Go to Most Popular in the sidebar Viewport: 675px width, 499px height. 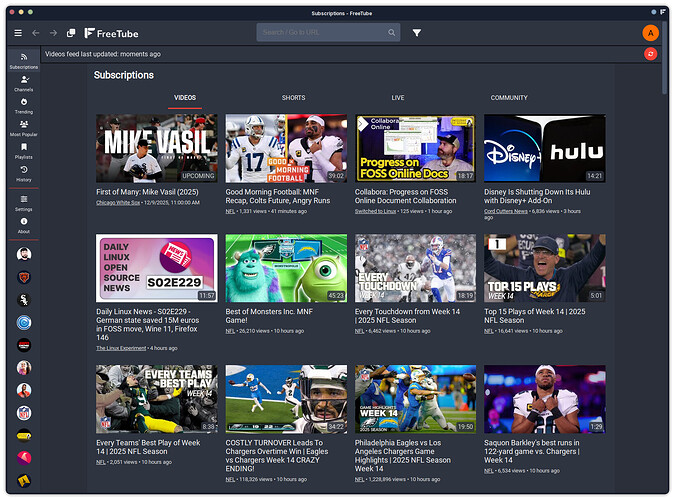coord(24,127)
